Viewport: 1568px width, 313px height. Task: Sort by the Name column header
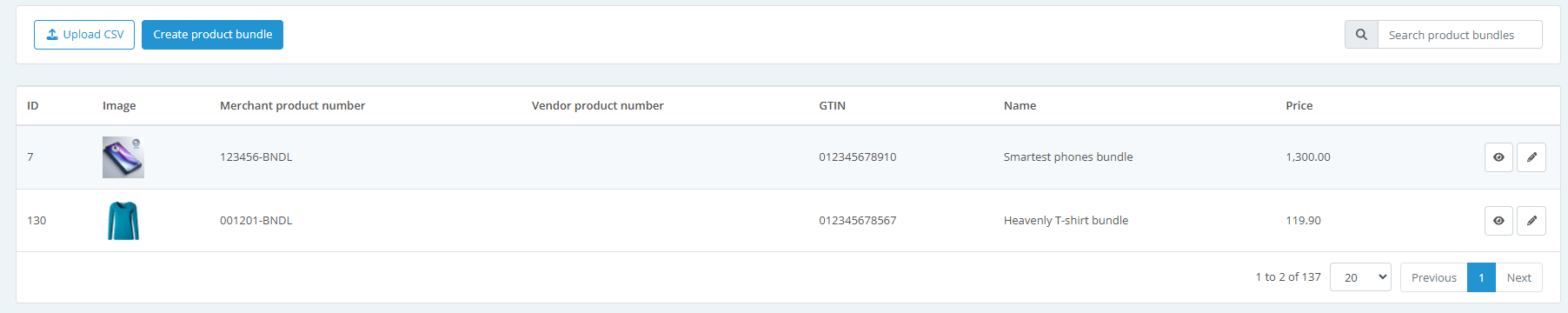coord(1020,105)
